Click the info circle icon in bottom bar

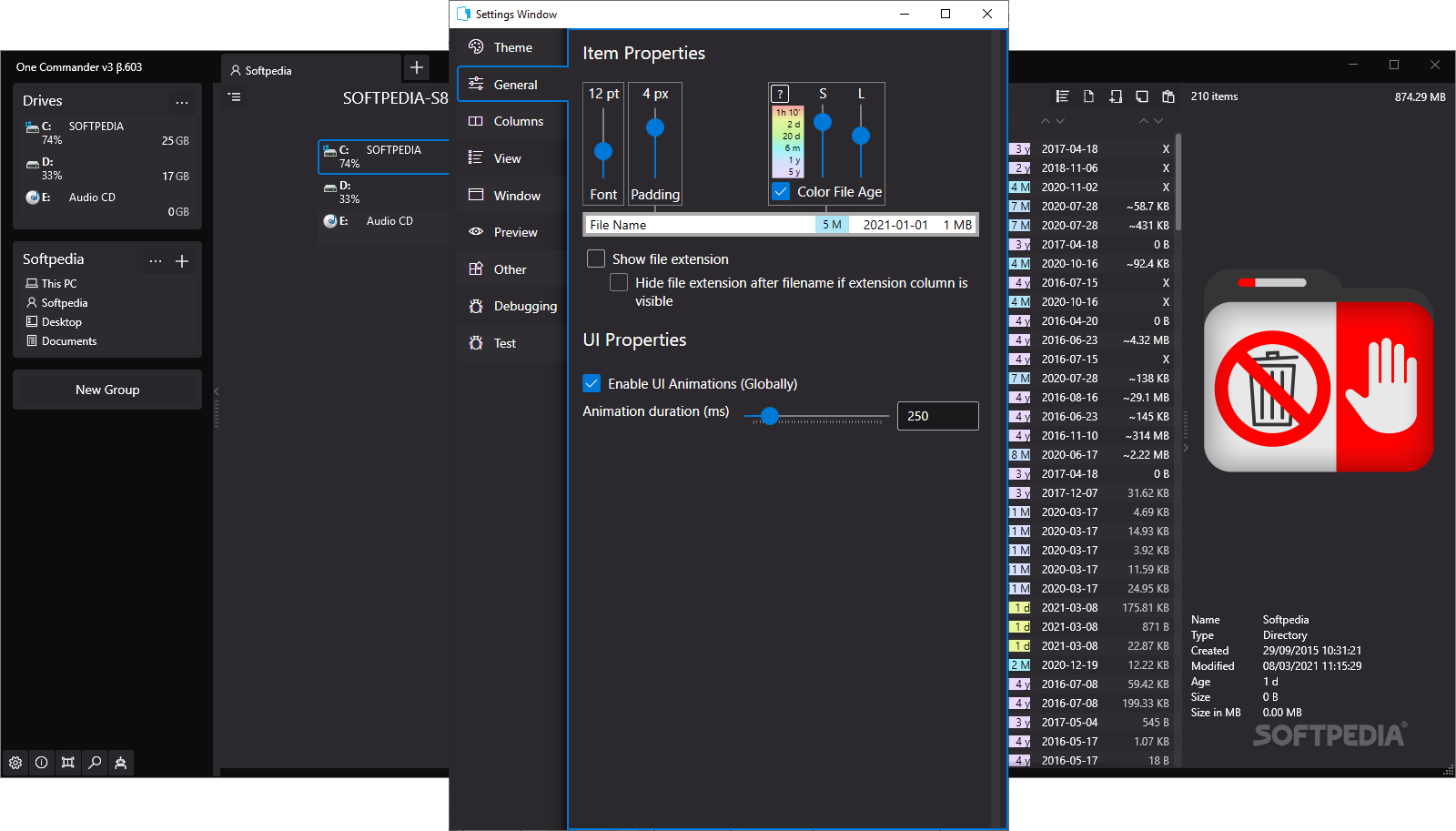[42, 763]
